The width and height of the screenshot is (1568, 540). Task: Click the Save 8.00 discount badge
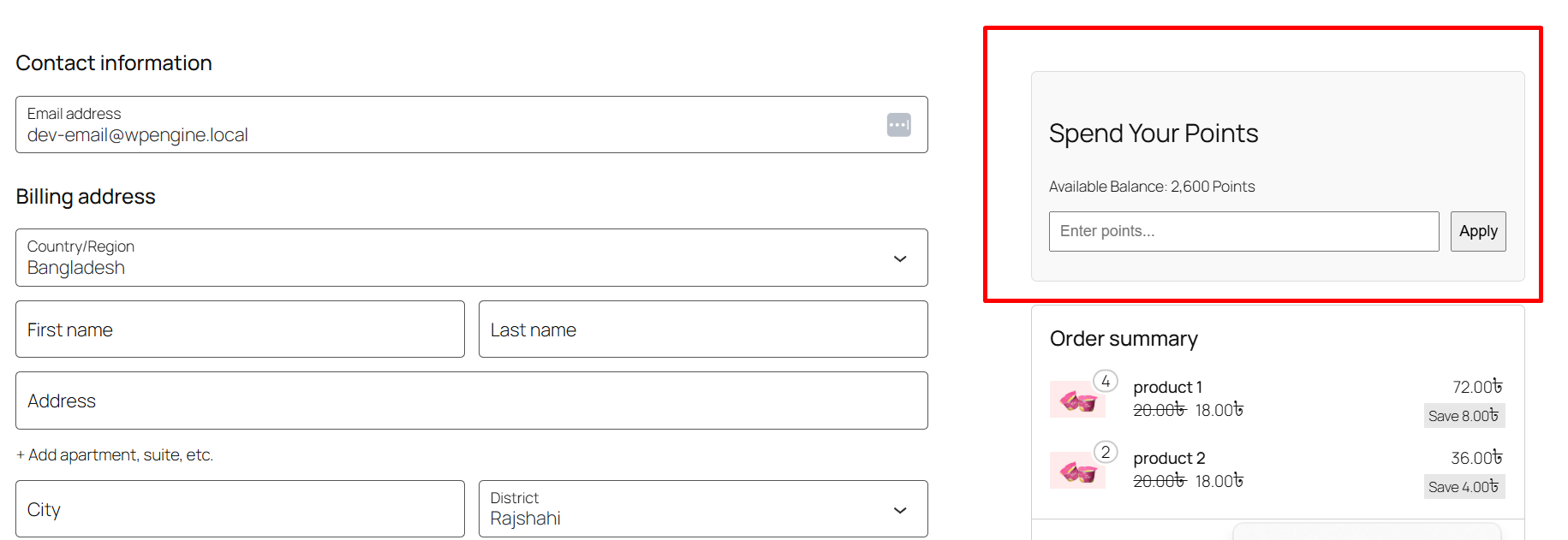pos(1464,416)
